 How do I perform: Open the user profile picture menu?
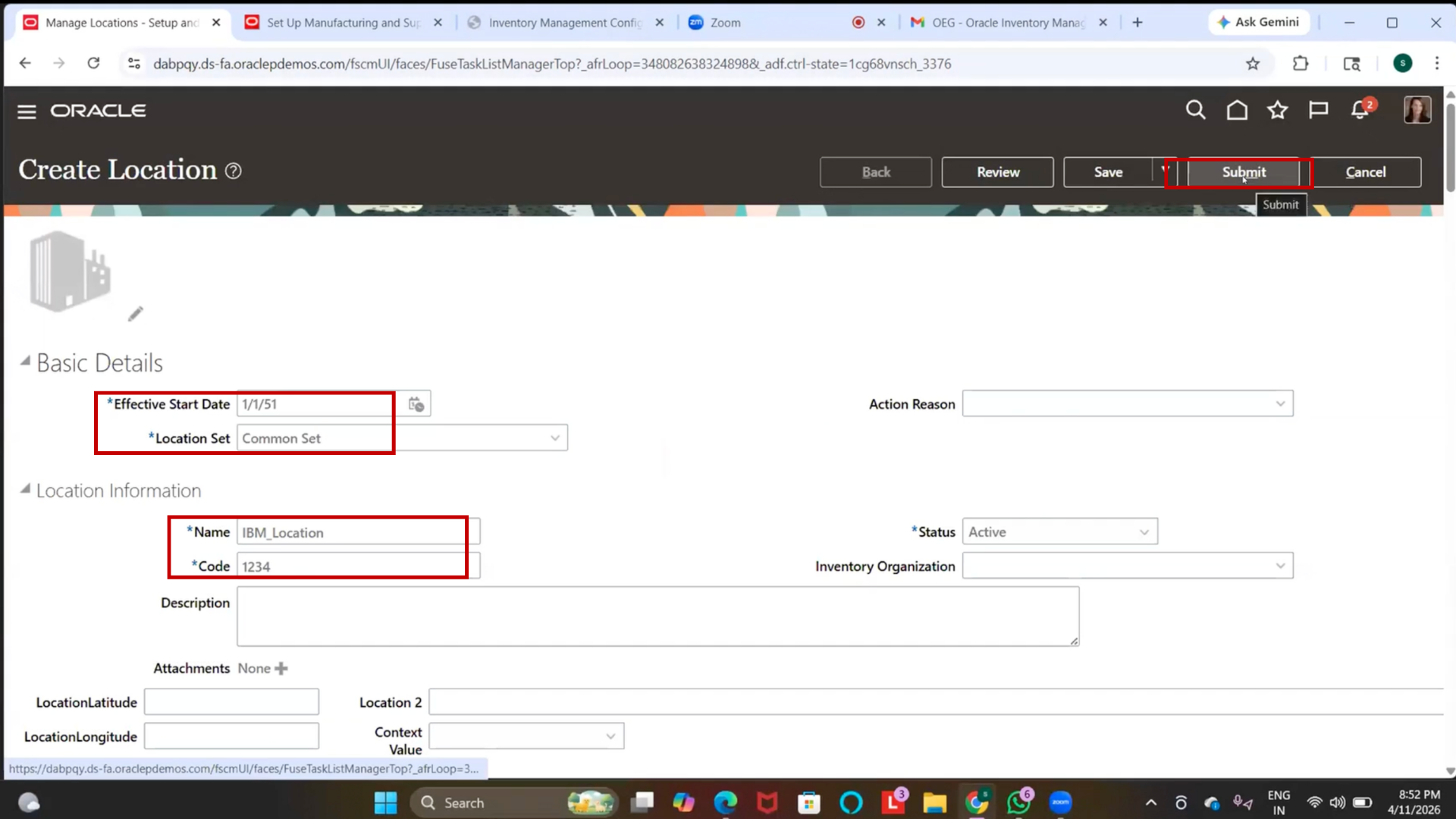pyautogui.click(x=1417, y=110)
